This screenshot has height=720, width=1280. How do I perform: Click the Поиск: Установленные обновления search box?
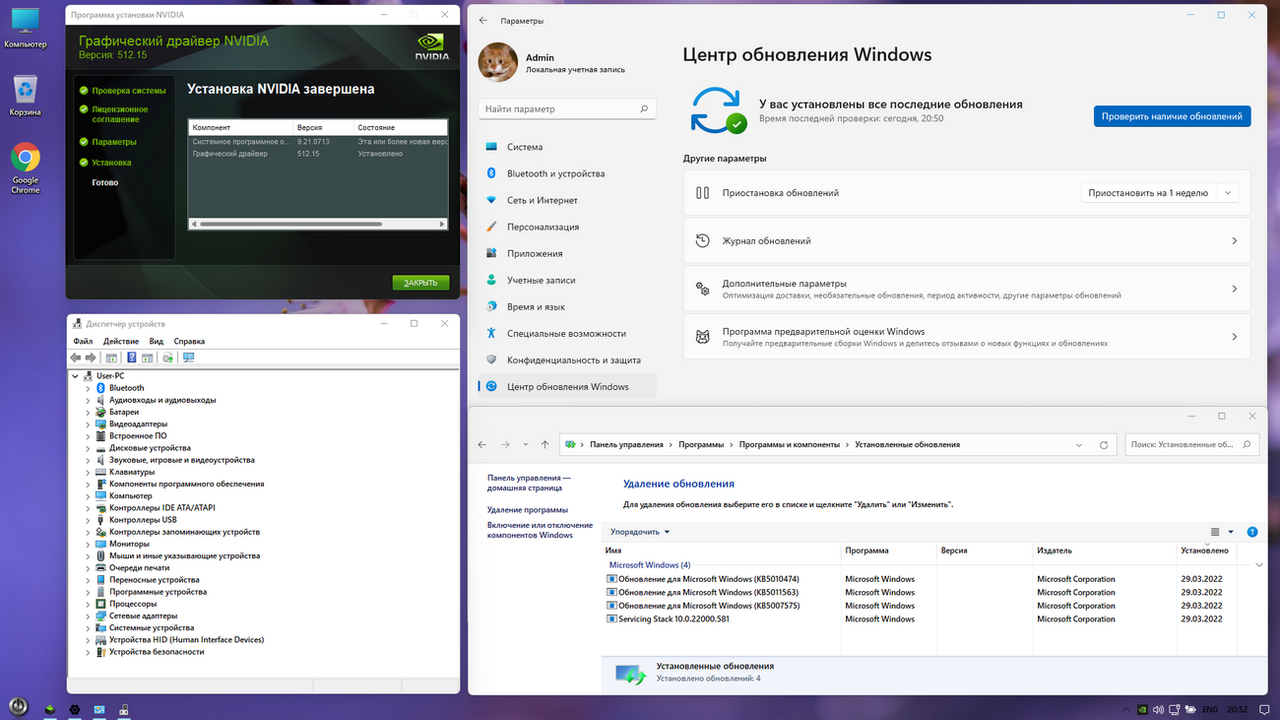click(1192, 444)
